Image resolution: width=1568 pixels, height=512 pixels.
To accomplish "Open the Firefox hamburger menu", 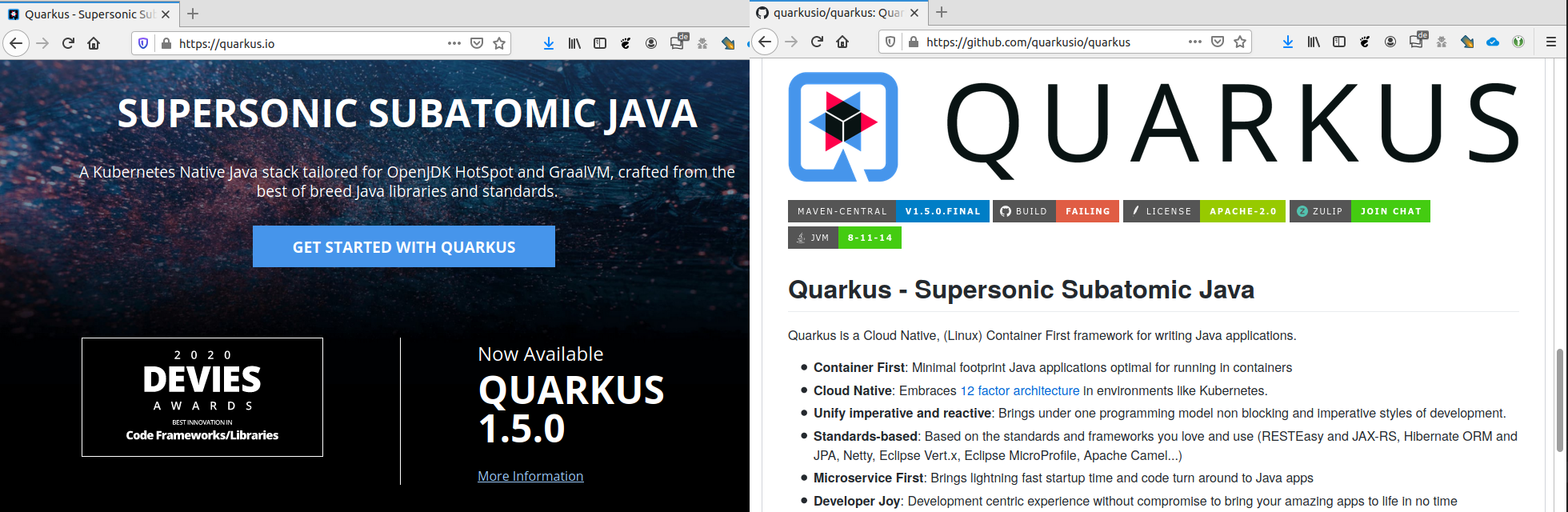I will (x=1550, y=42).
